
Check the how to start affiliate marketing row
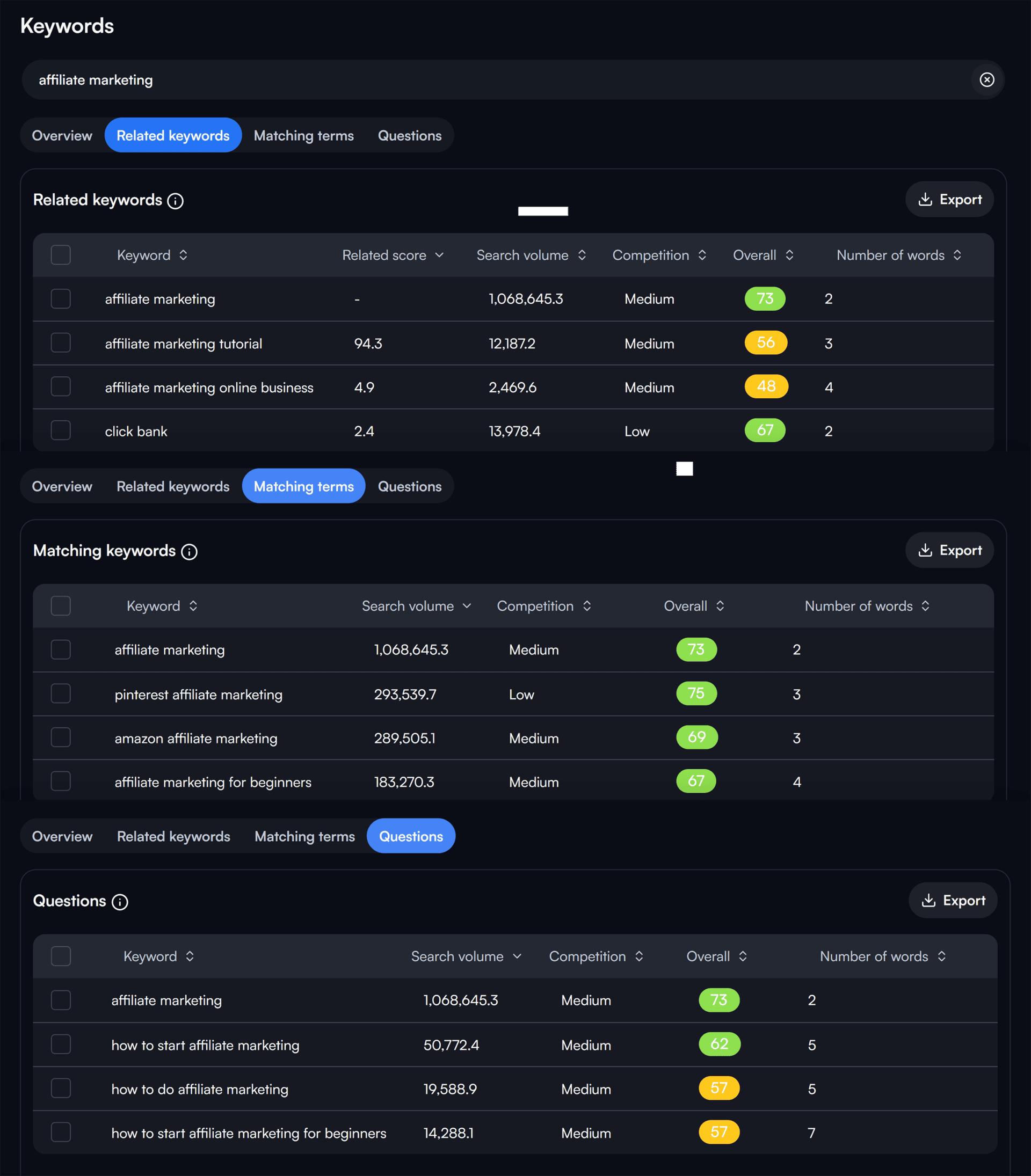(x=60, y=1044)
